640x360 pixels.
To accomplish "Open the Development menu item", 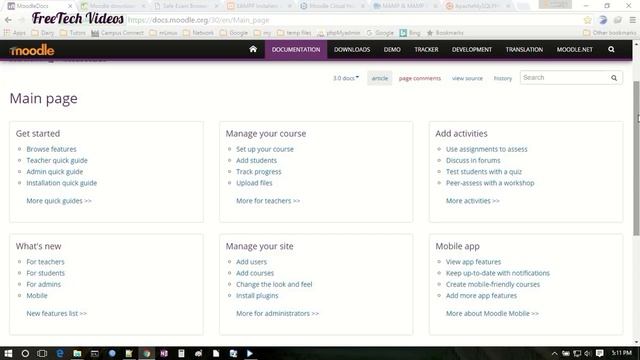I will tap(471, 49).
